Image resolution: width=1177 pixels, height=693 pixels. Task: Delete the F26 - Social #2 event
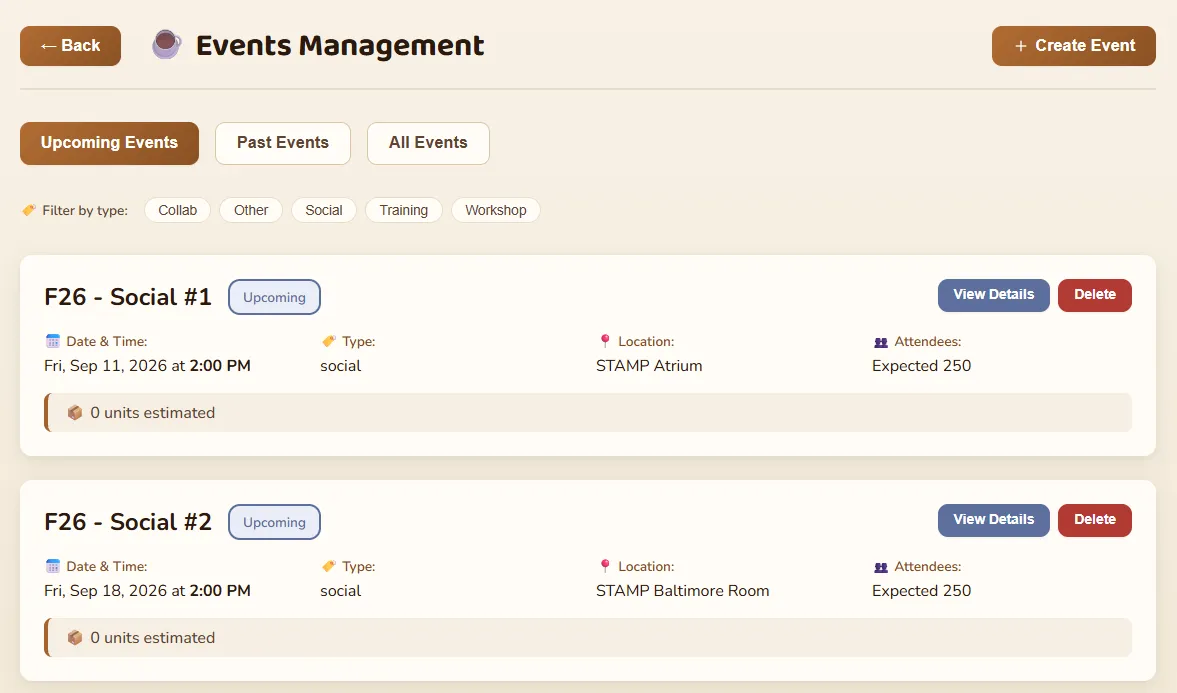1094,520
